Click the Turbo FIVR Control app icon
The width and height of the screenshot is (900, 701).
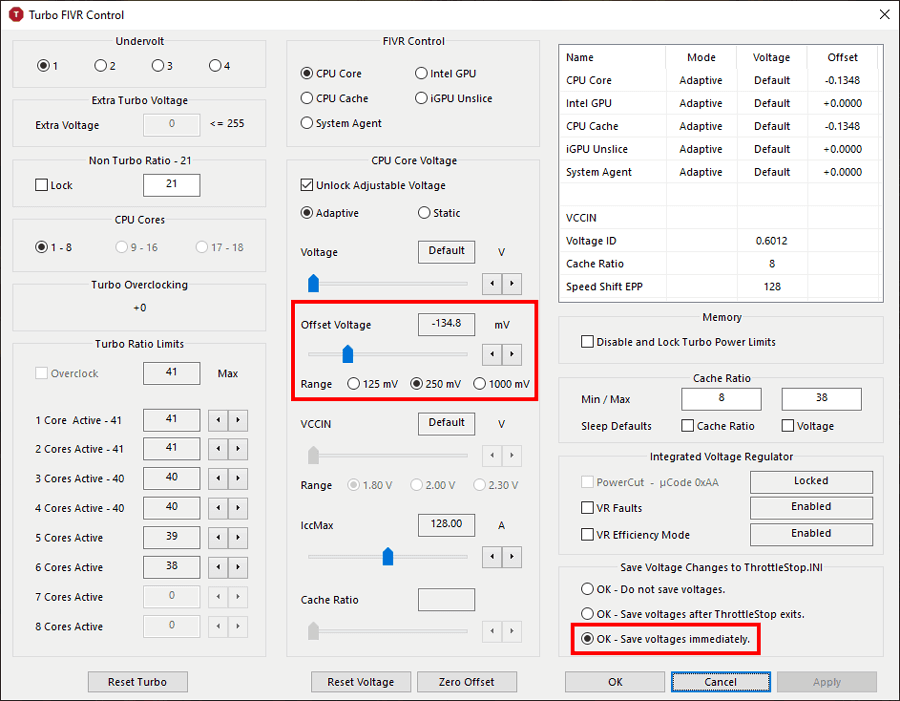tap(16, 14)
